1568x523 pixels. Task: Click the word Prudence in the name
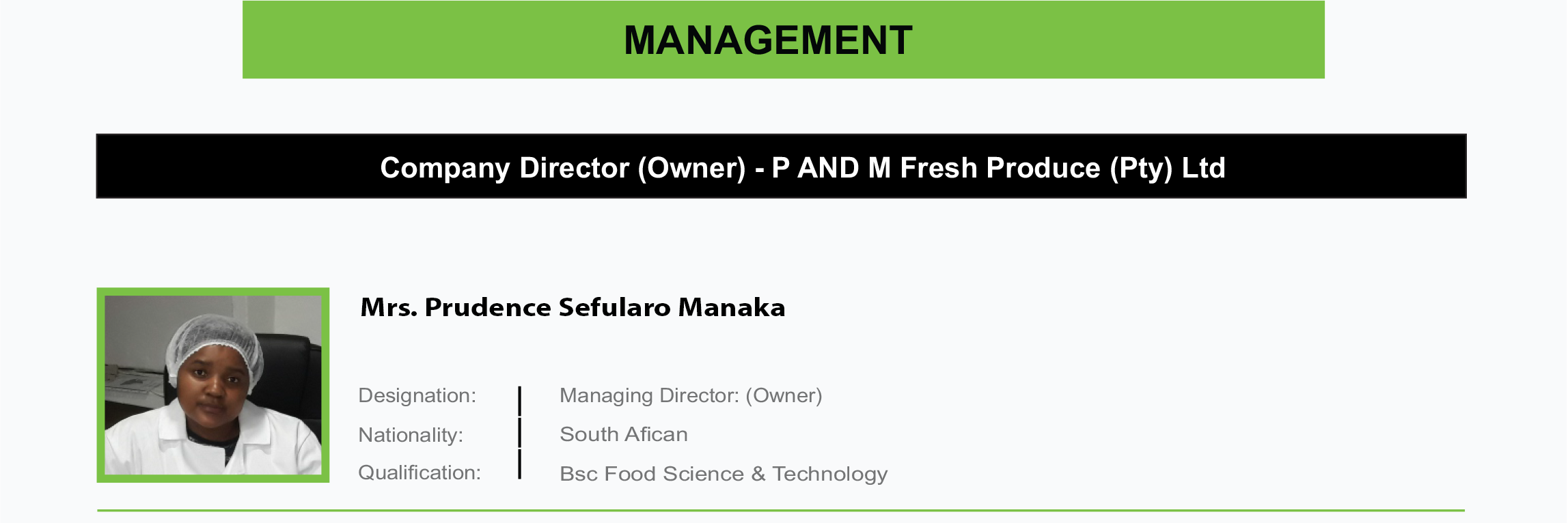click(488, 307)
